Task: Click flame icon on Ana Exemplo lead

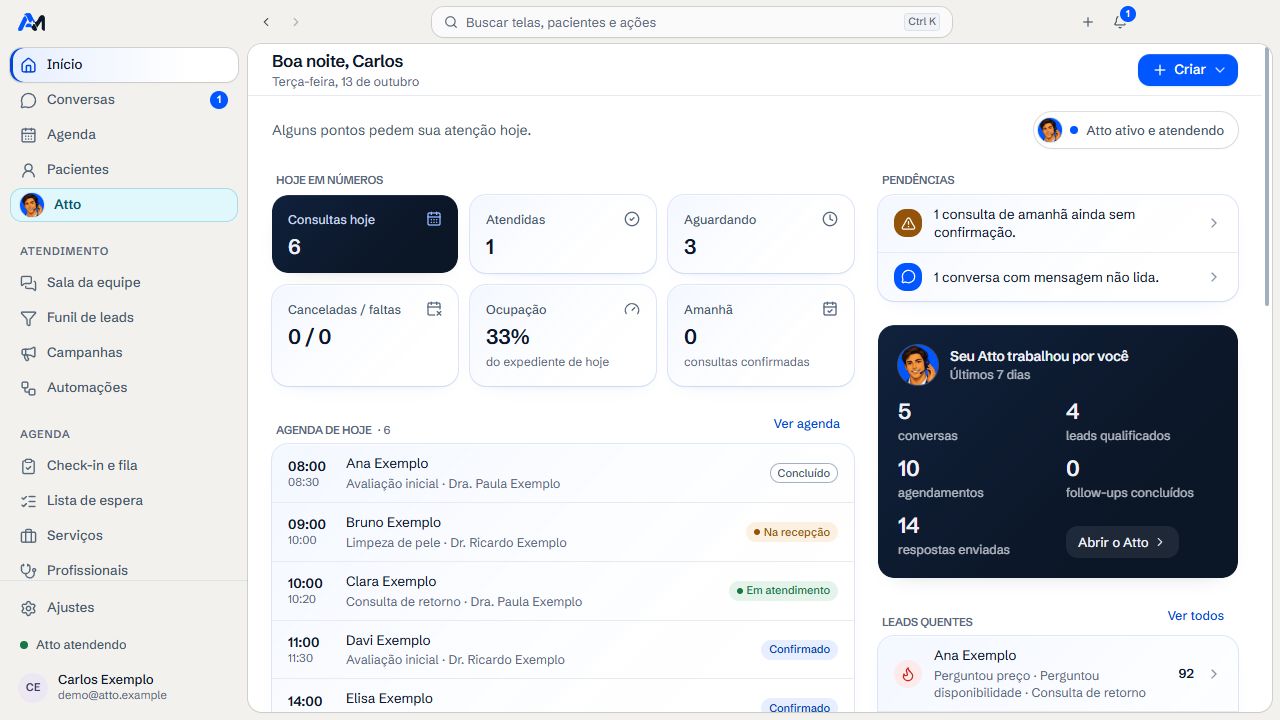Action: (x=908, y=674)
